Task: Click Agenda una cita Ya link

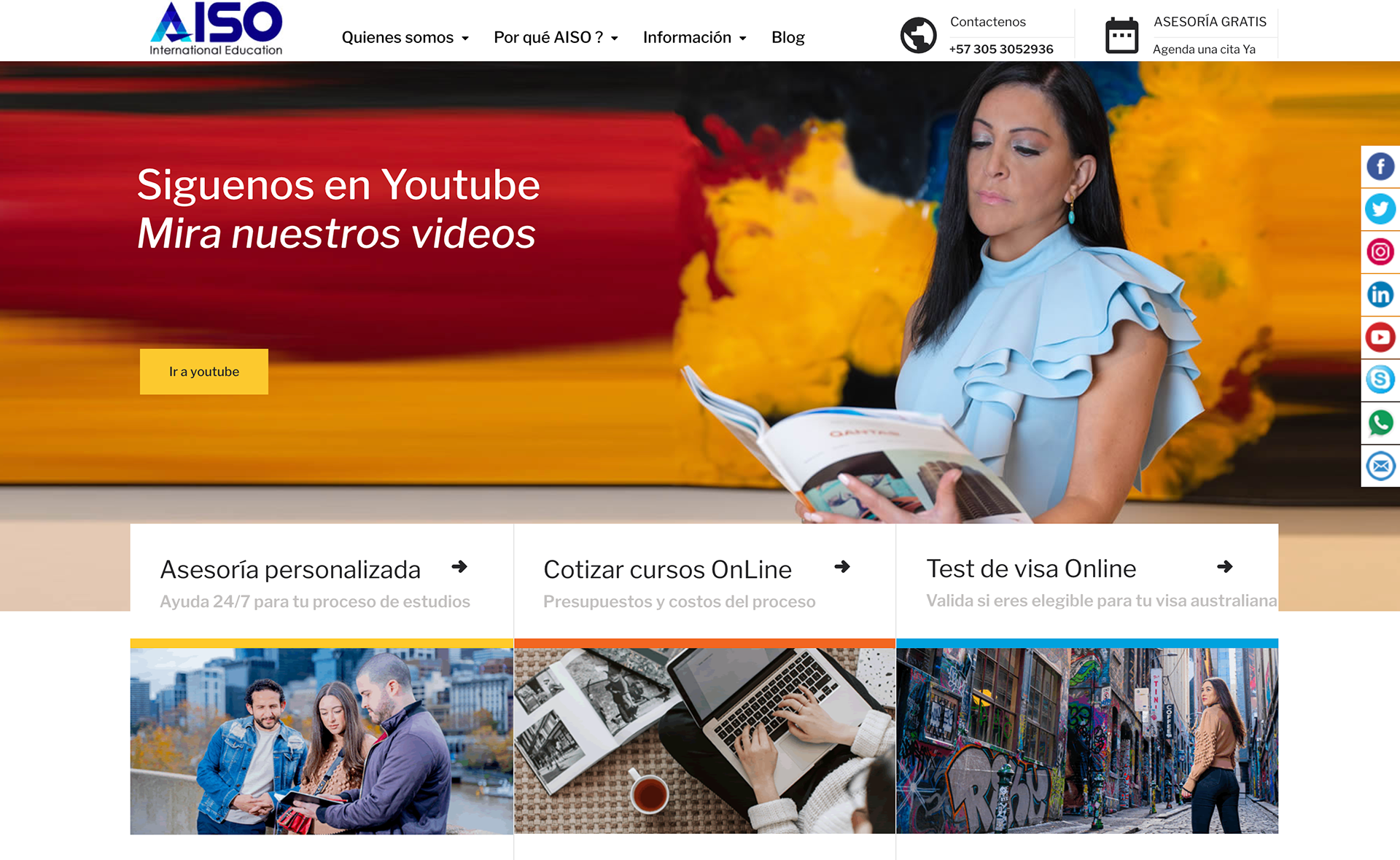Action: (x=1204, y=49)
